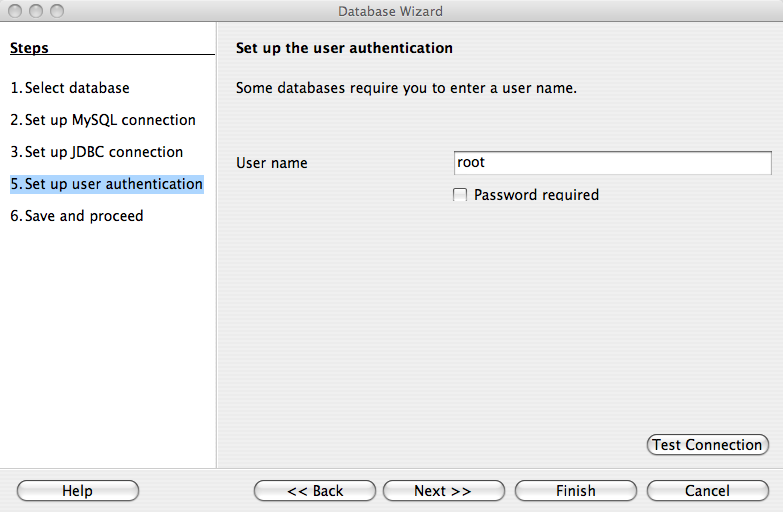
Task: Click the User name text field
Action: [x=612, y=163]
